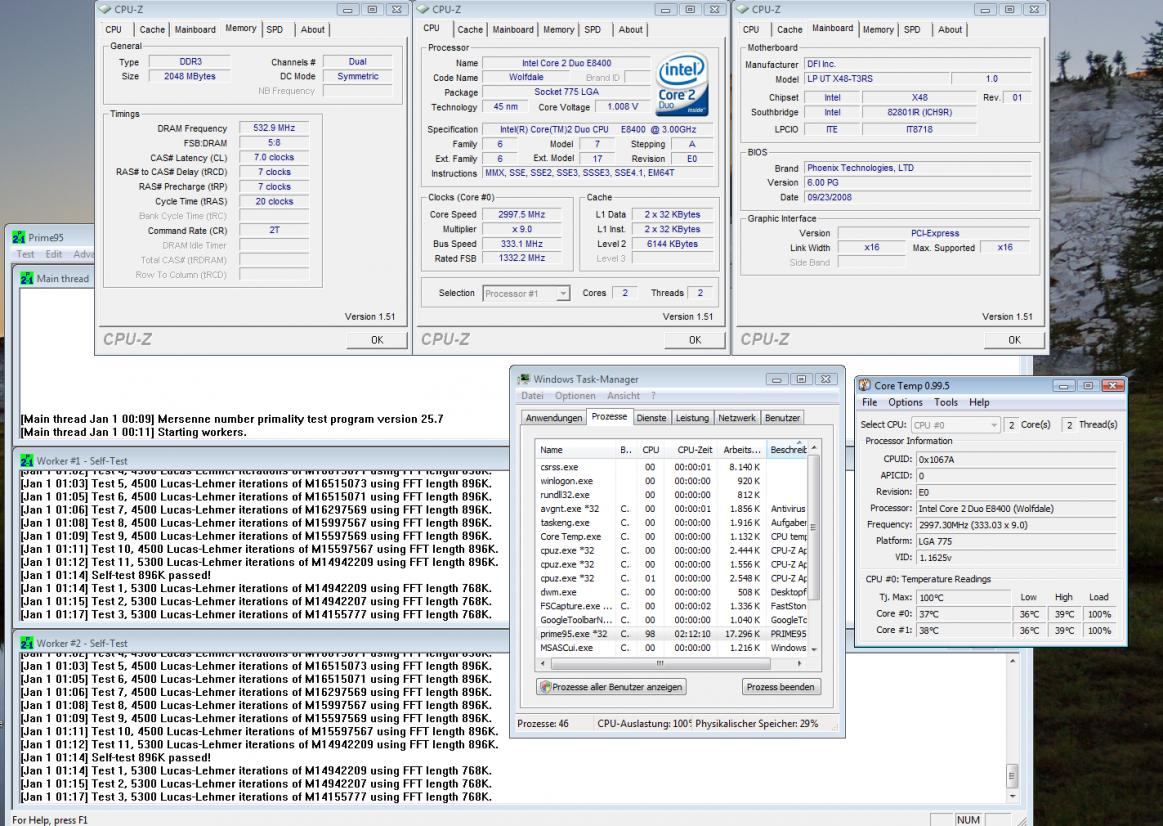Select prime95.exe *32 process row
The height and width of the screenshot is (826, 1163).
point(672,634)
